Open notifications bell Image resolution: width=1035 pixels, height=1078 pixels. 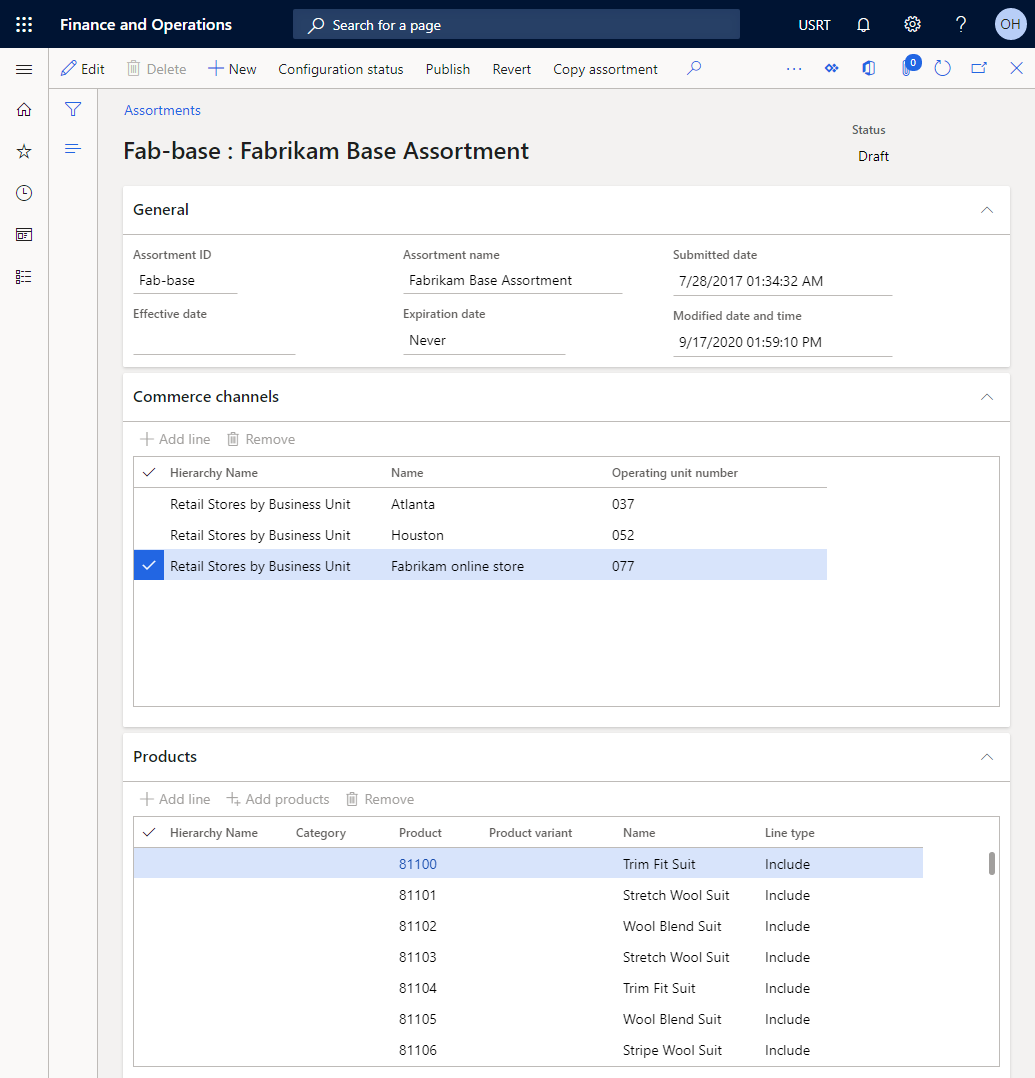[863, 25]
